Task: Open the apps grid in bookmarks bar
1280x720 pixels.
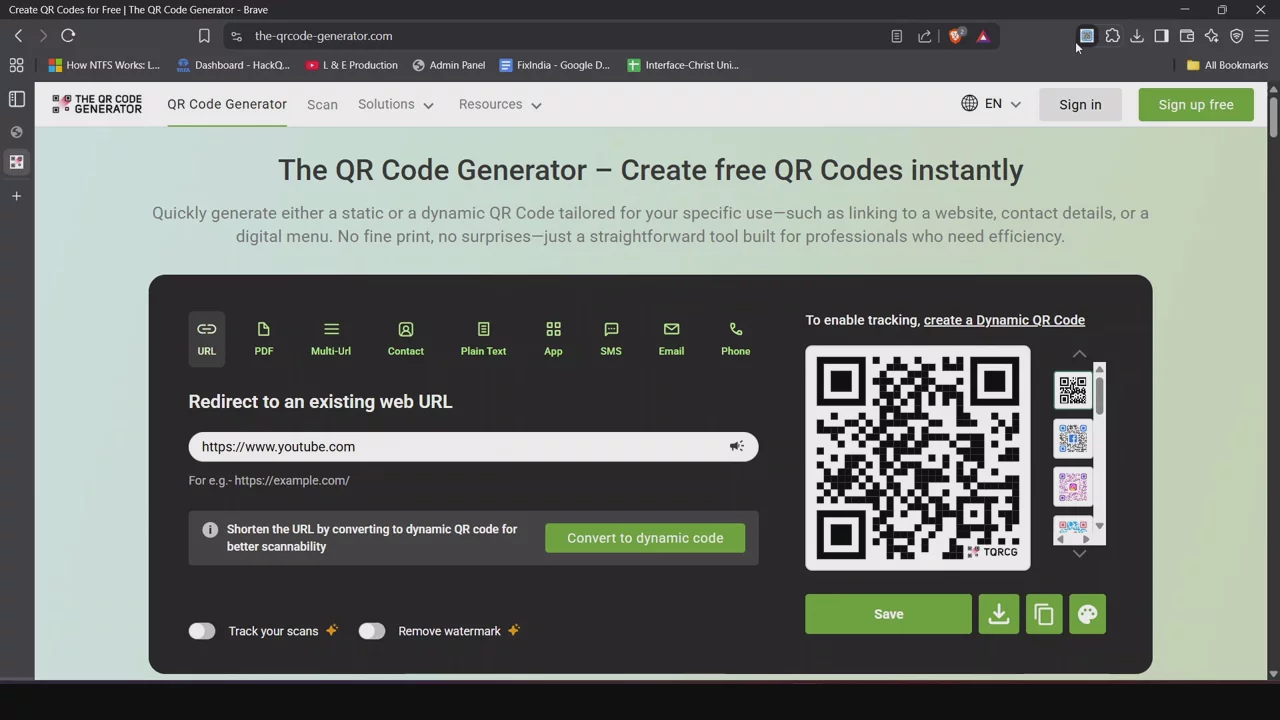Action: 17,65
